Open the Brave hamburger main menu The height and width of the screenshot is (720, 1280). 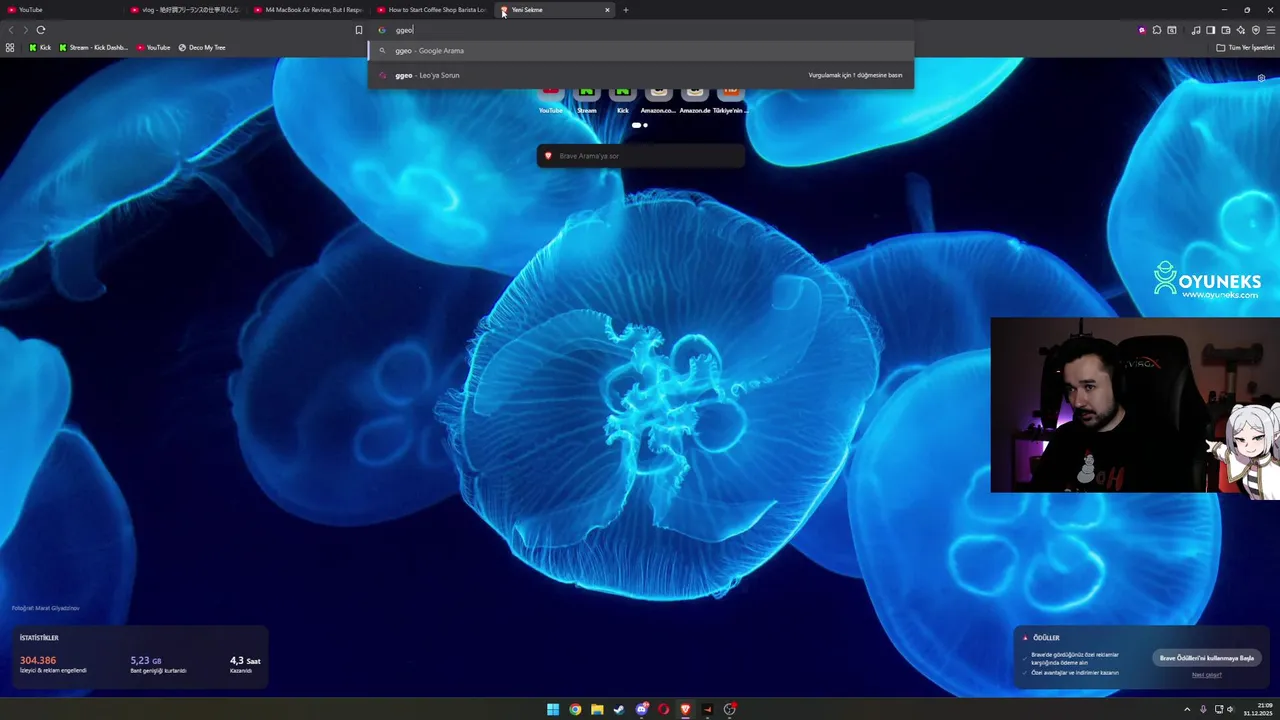[x=1270, y=30]
